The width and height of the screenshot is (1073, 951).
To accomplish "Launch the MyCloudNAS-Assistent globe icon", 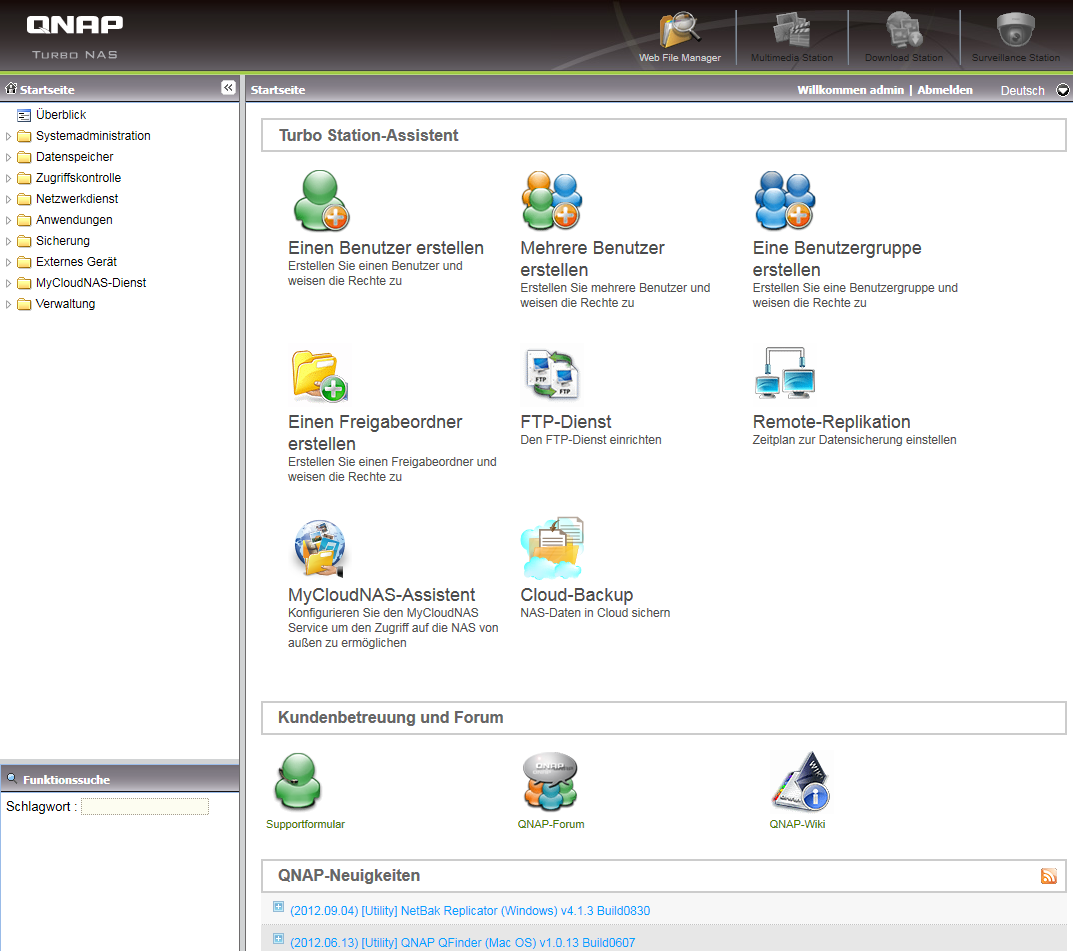I will pyautogui.click(x=320, y=548).
